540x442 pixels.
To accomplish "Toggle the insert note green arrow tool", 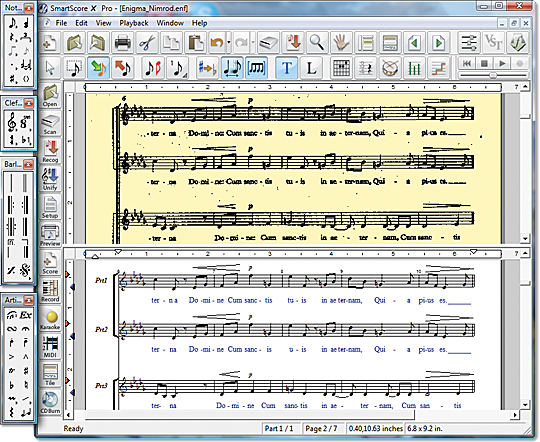I will click(98, 68).
